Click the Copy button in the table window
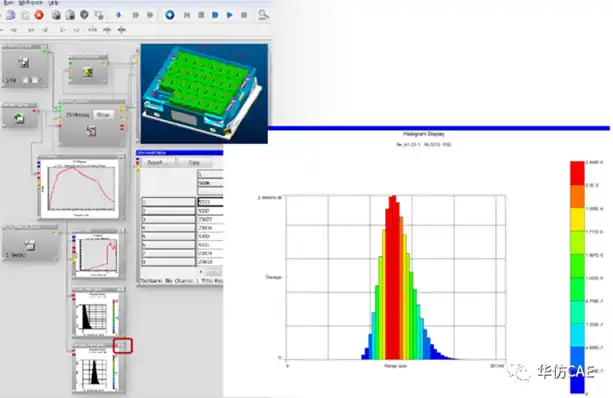This screenshot has width=613, height=398. 194,162
